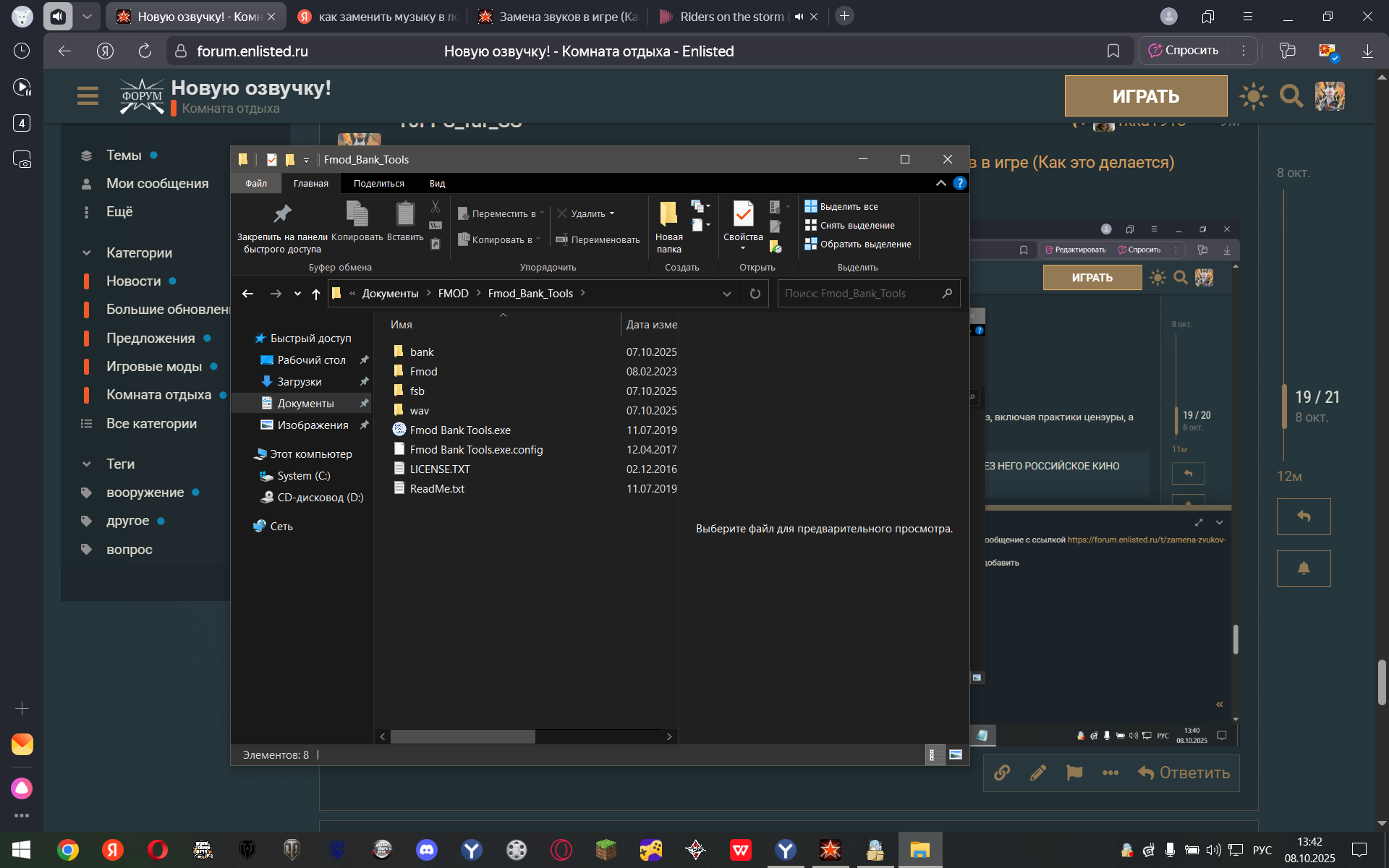Click the refresh folder icon beside address bar
This screenshot has width=1389, height=868.
click(x=755, y=294)
